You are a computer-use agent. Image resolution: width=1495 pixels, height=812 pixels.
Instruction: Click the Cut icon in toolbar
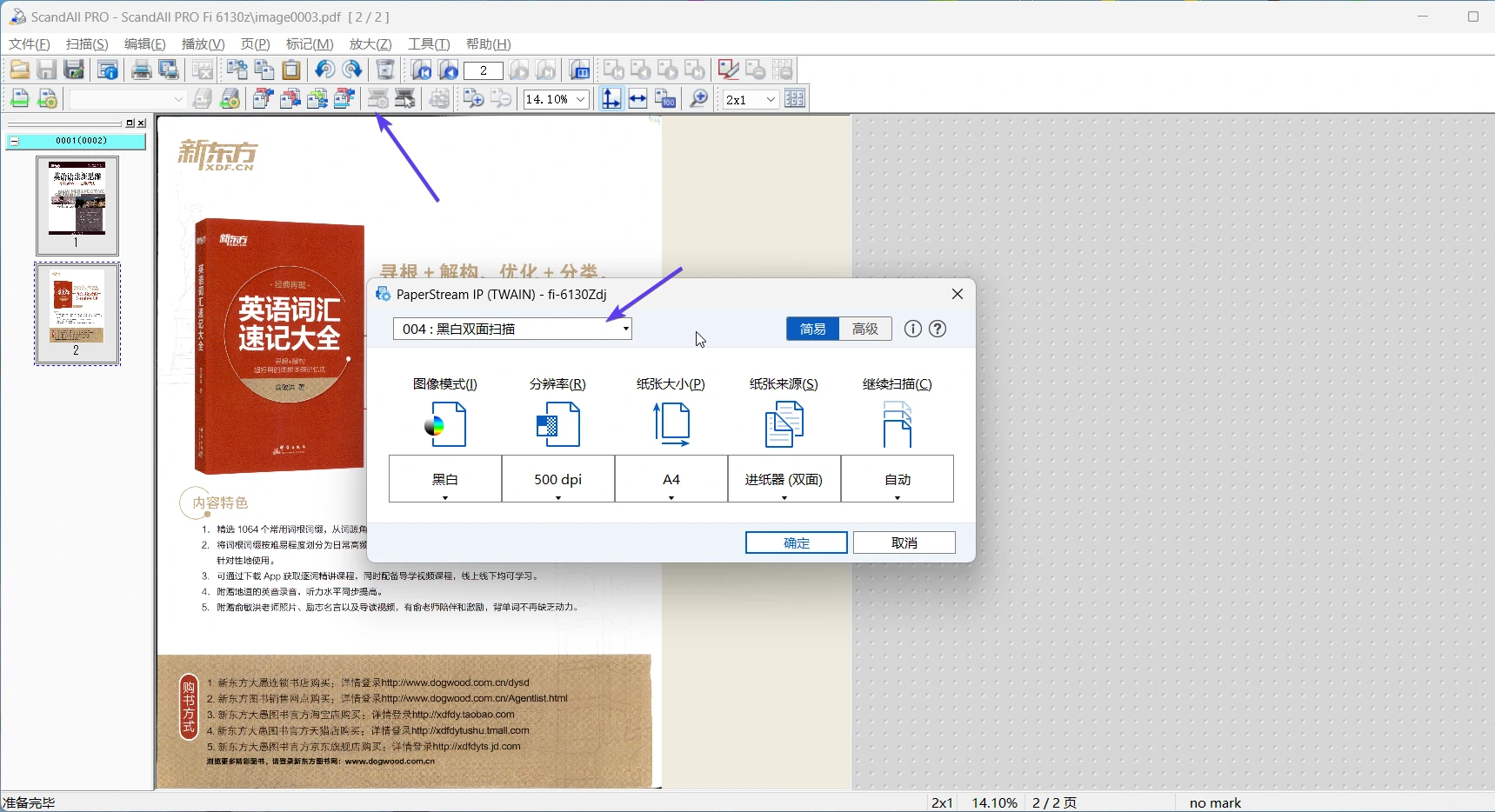237,70
